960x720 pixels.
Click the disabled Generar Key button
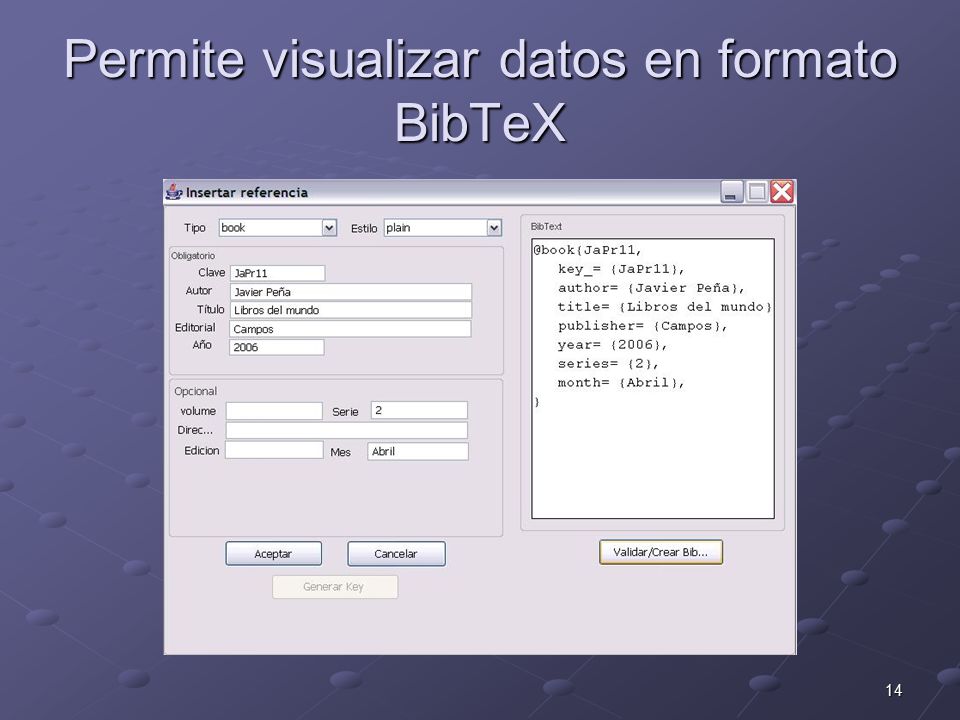[335, 587]
